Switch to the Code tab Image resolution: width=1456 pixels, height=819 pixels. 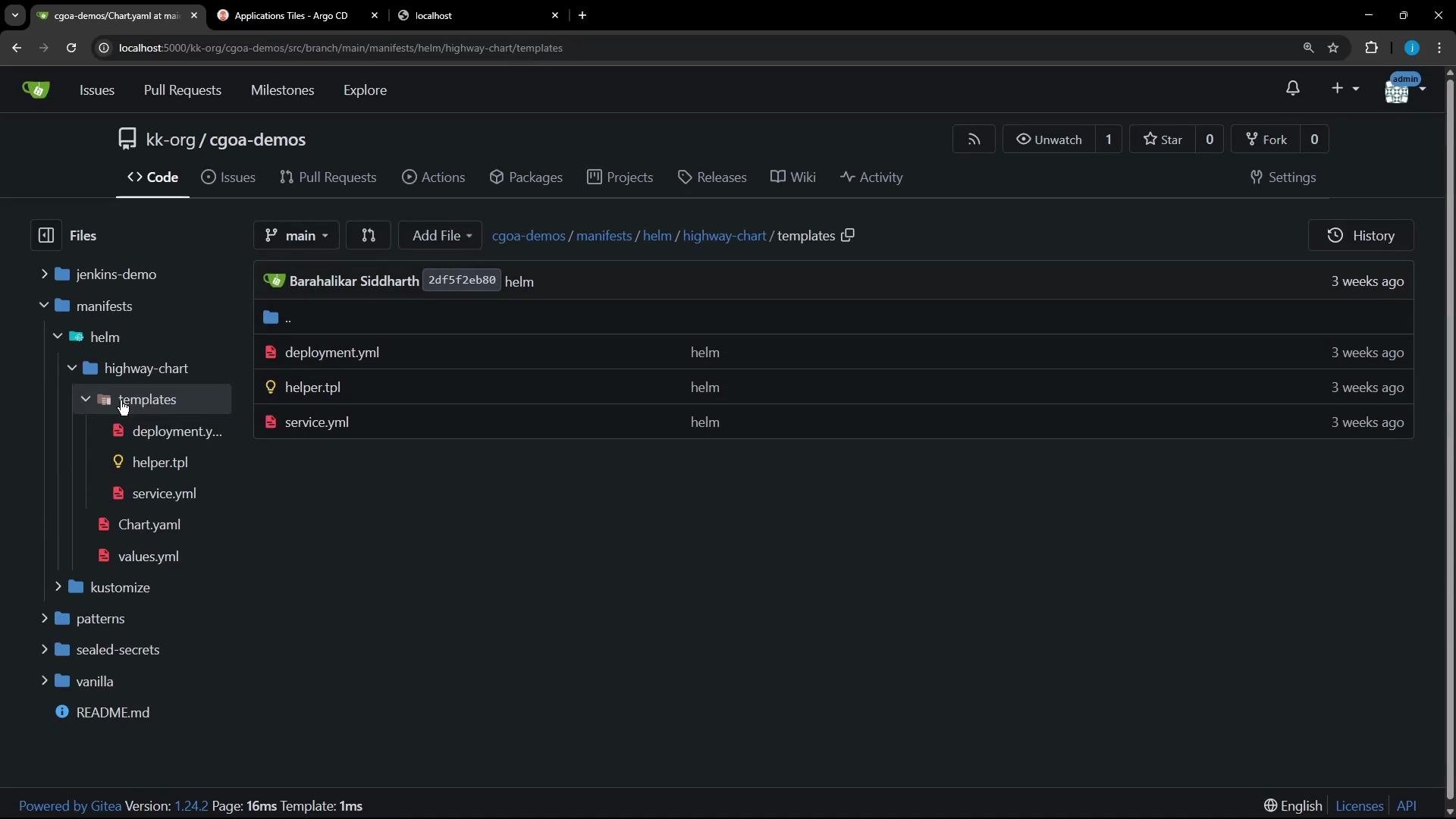click(152, 177)
